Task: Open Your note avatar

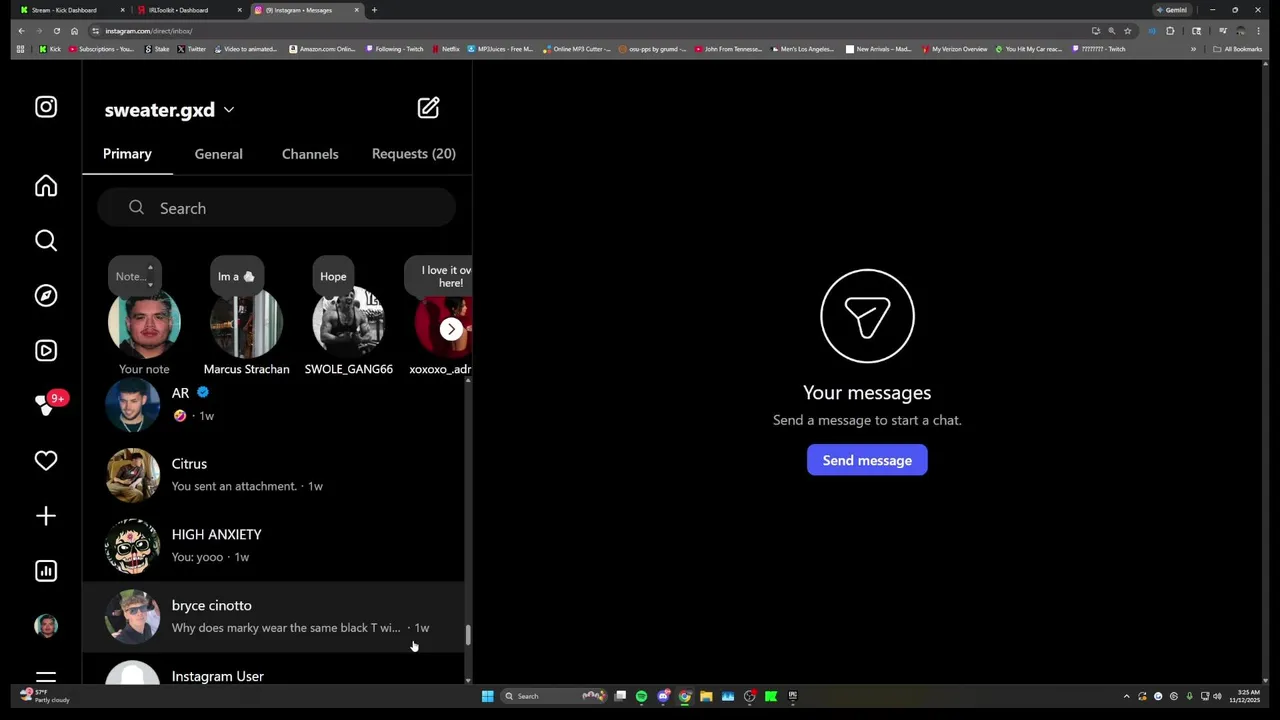Action: pyautogui.click(x=144, y=322)
